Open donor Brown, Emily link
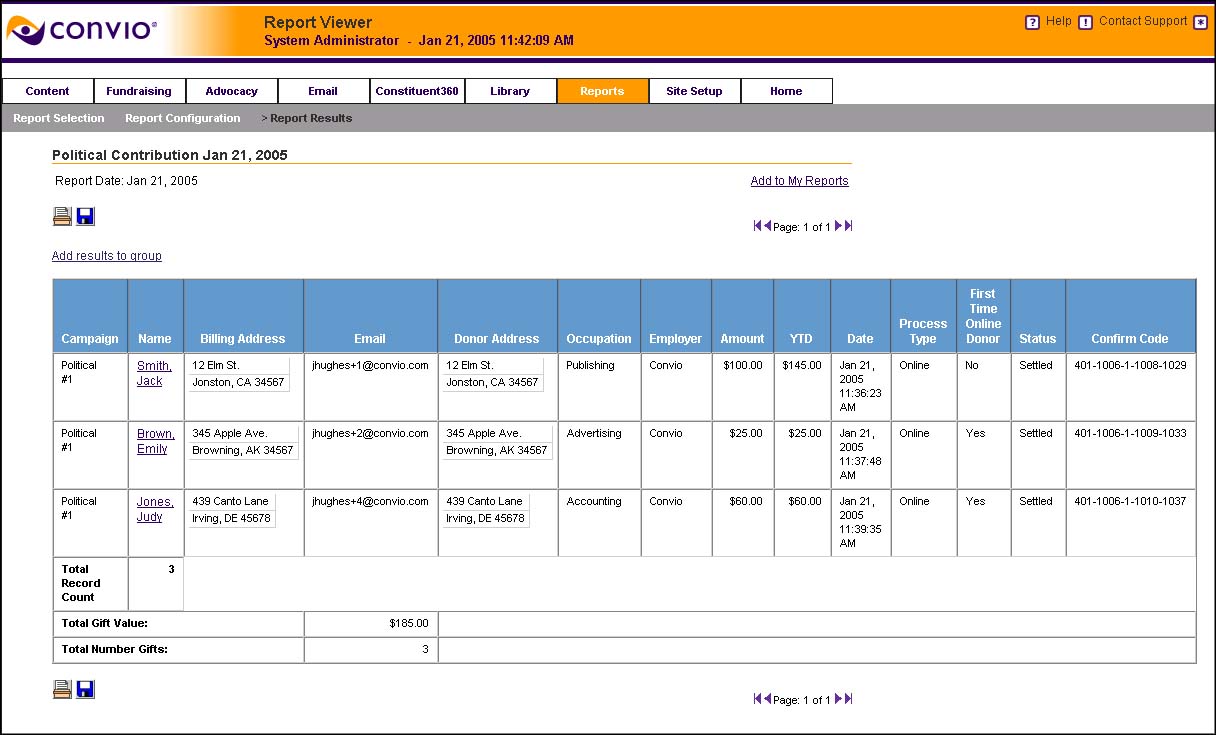The image size is (1216, 735). (x=156, y=441)
